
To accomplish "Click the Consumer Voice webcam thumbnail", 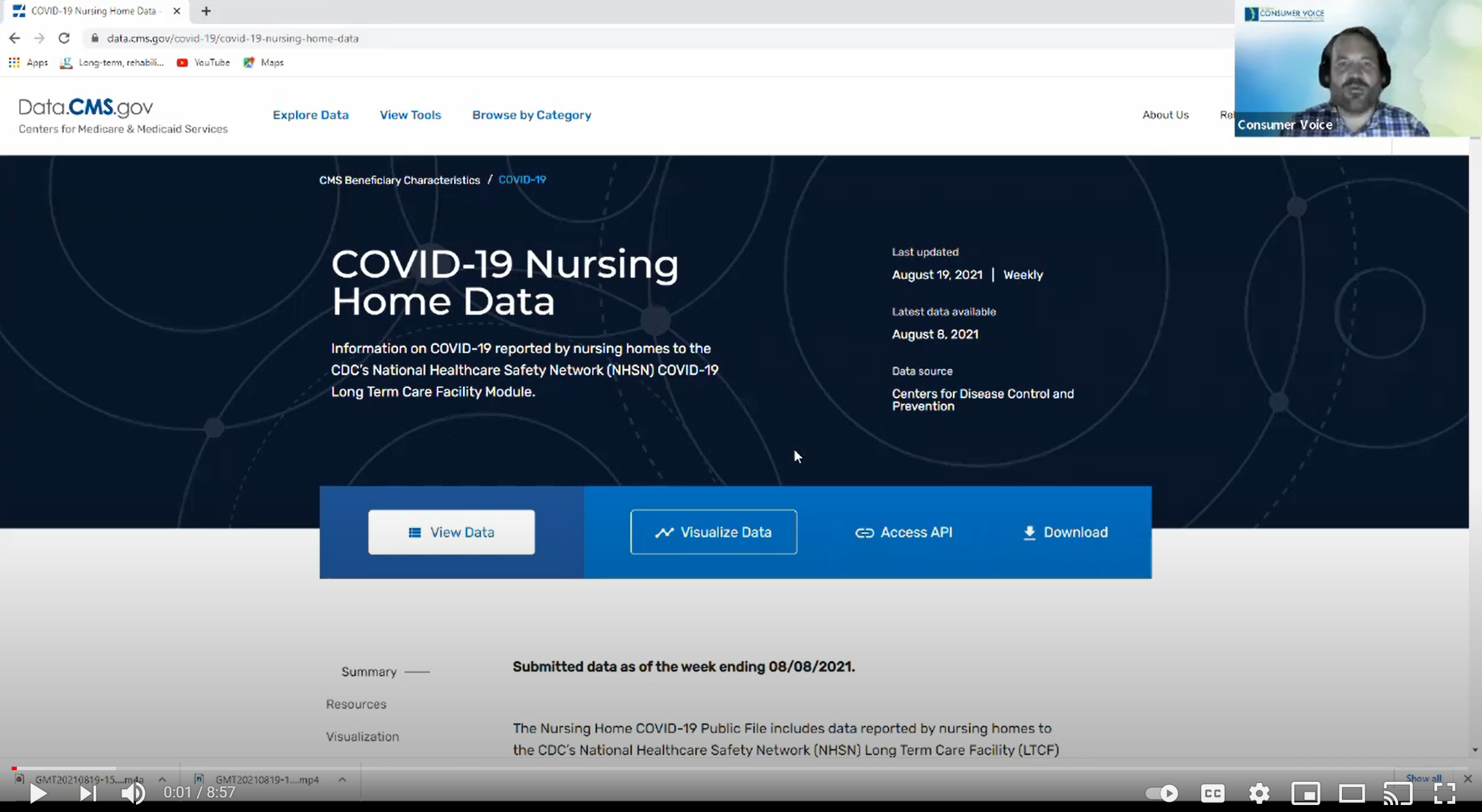I will [1358, 69].
